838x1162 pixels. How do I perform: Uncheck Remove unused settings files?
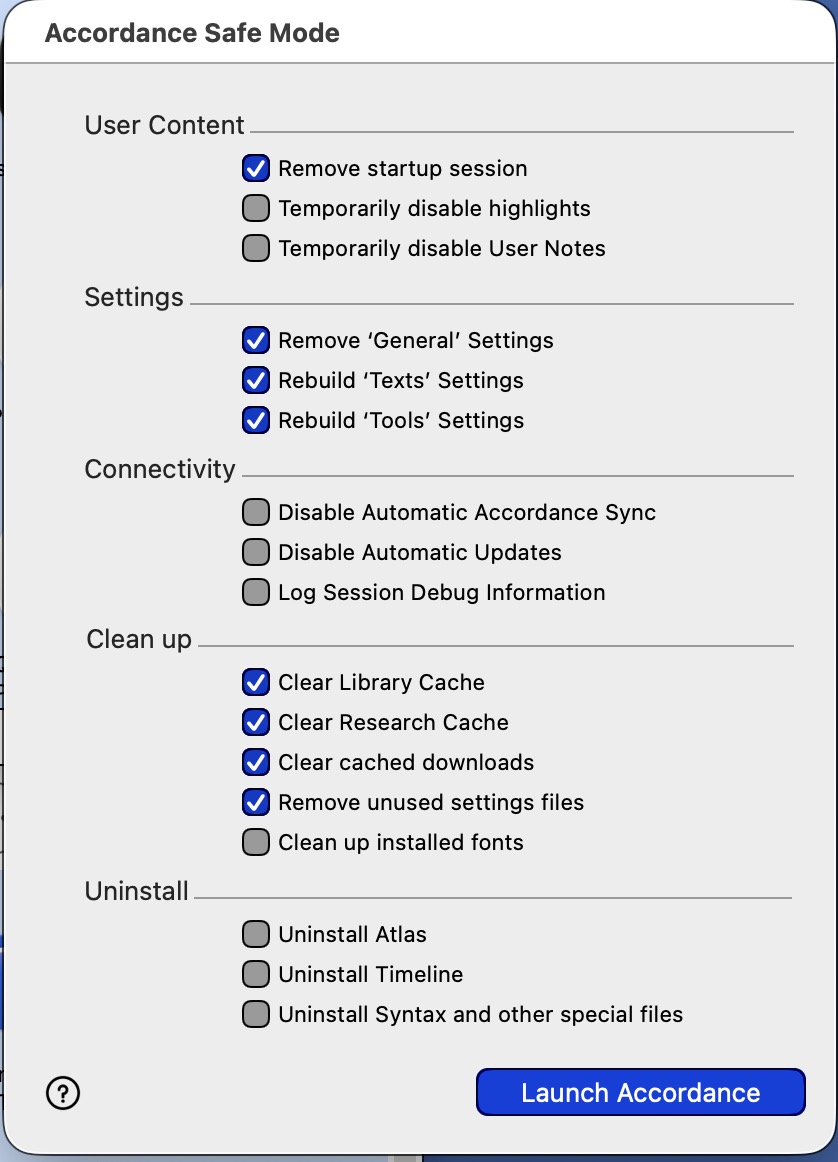256,803
